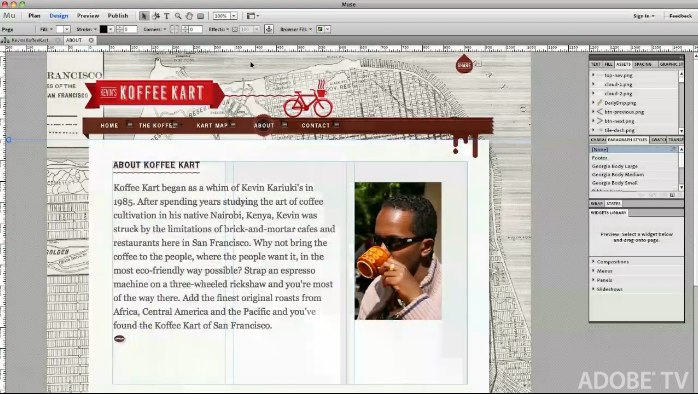Open the Stroke color dropdown arrow

click(x=111, y=29)
